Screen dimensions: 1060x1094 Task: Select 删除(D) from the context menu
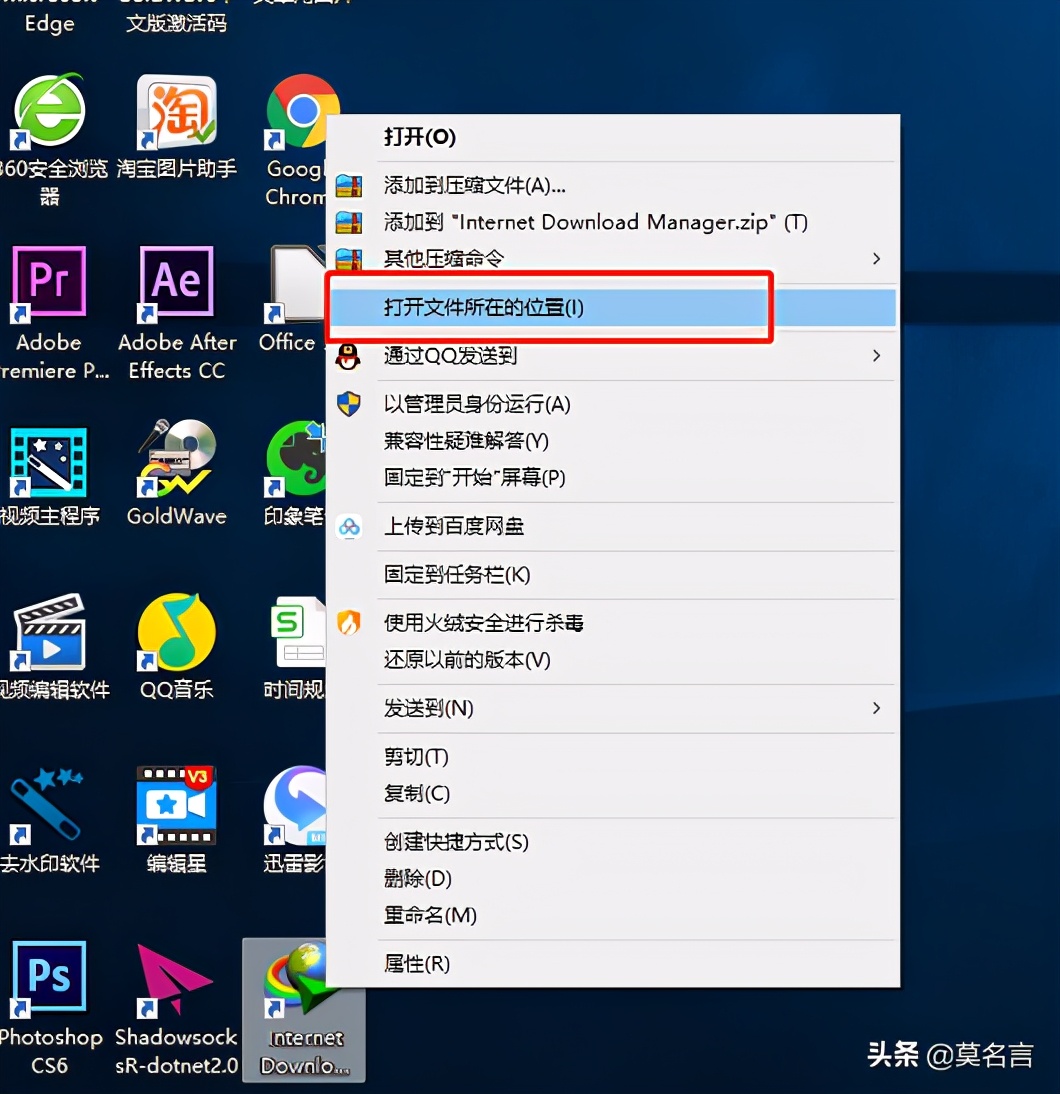pyautogui.click(x=417, y=878)
